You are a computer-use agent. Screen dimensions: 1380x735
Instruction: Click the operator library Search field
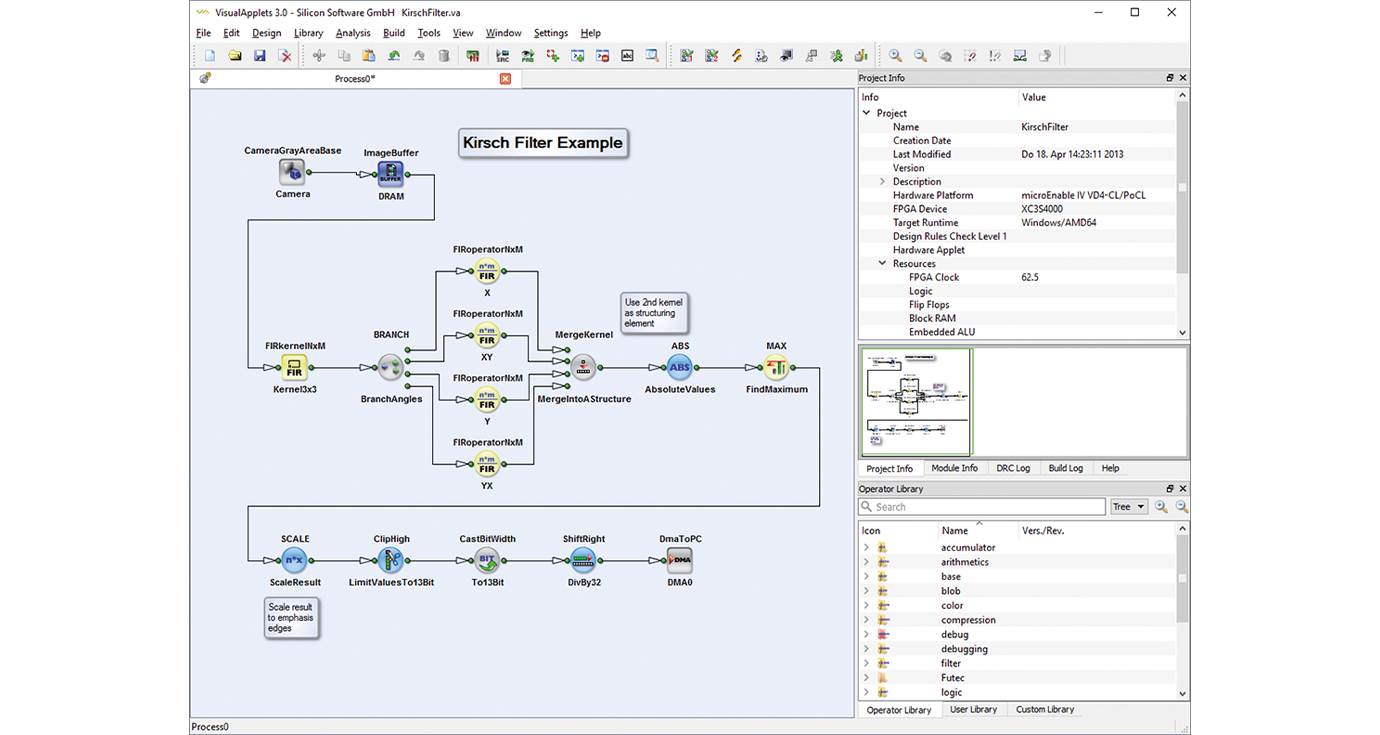(x=982, y=507)
